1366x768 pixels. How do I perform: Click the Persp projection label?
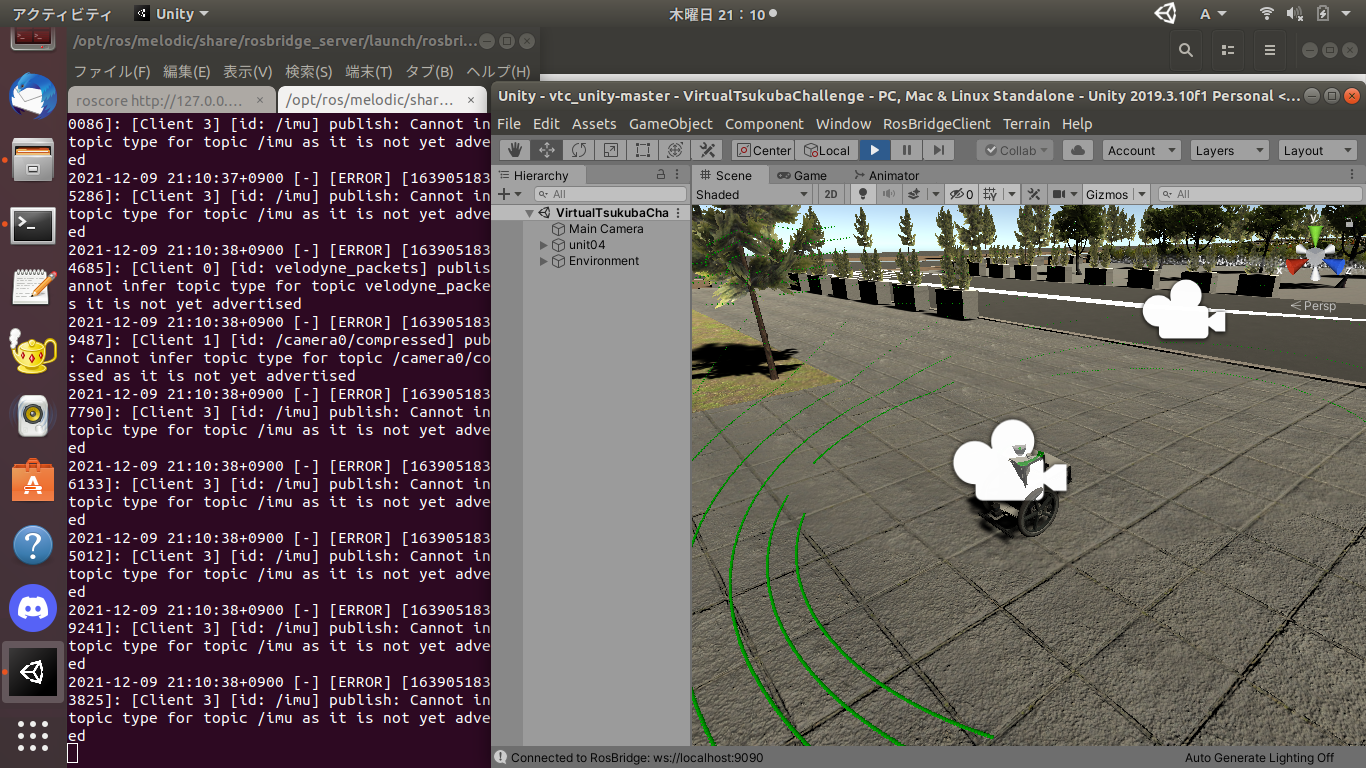pyautogui.click(x=1313, y=306)
